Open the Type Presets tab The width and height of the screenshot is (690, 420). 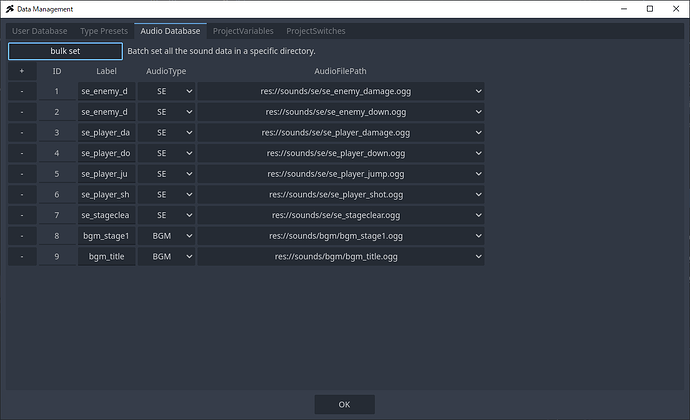click(x=103, y=31)
